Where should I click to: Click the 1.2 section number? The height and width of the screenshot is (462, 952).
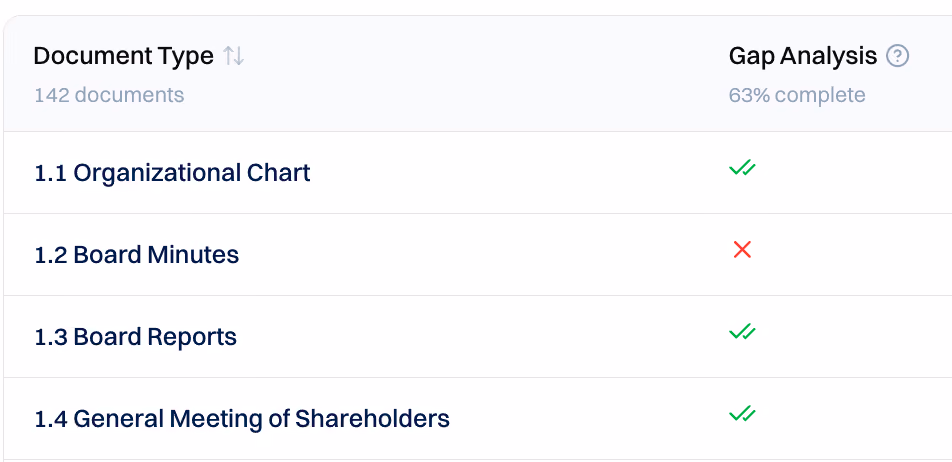pyautogui.click(x=50, y=255)
